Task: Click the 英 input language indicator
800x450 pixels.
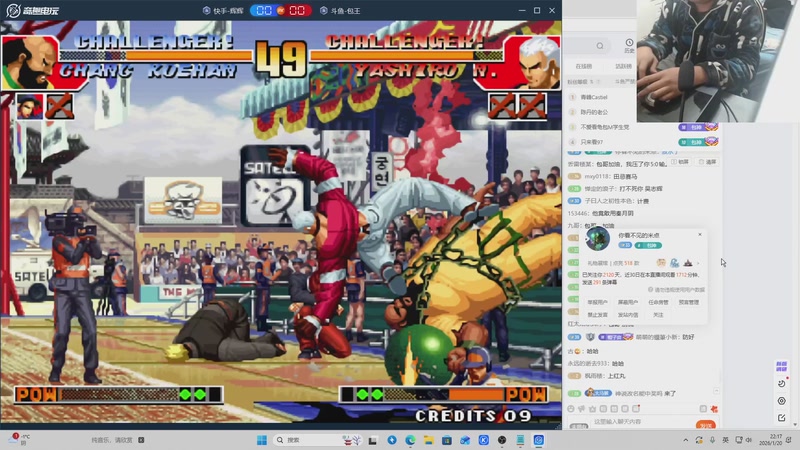Action: (x=725, y=440)
